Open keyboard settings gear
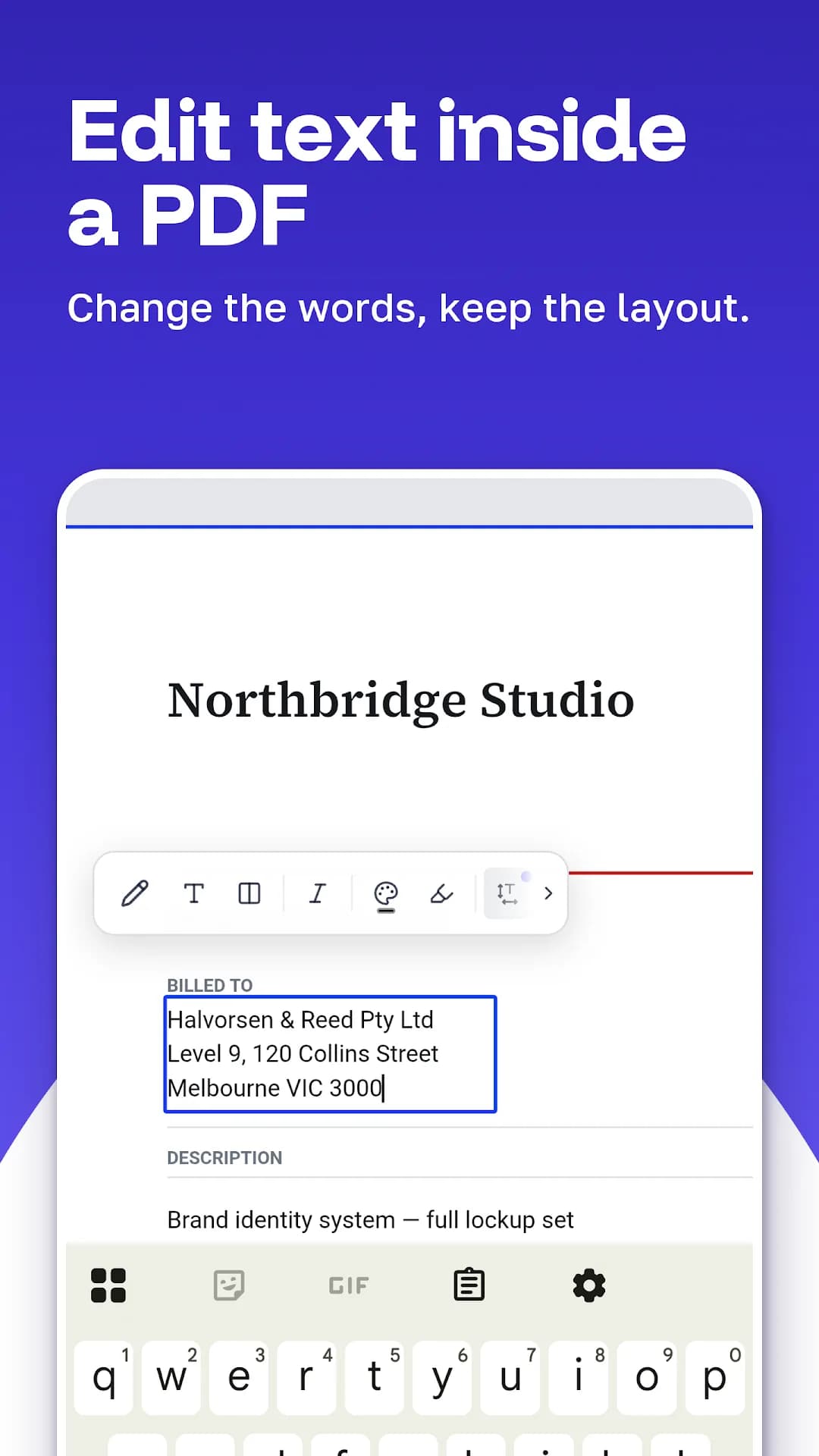 point(589,1285)
